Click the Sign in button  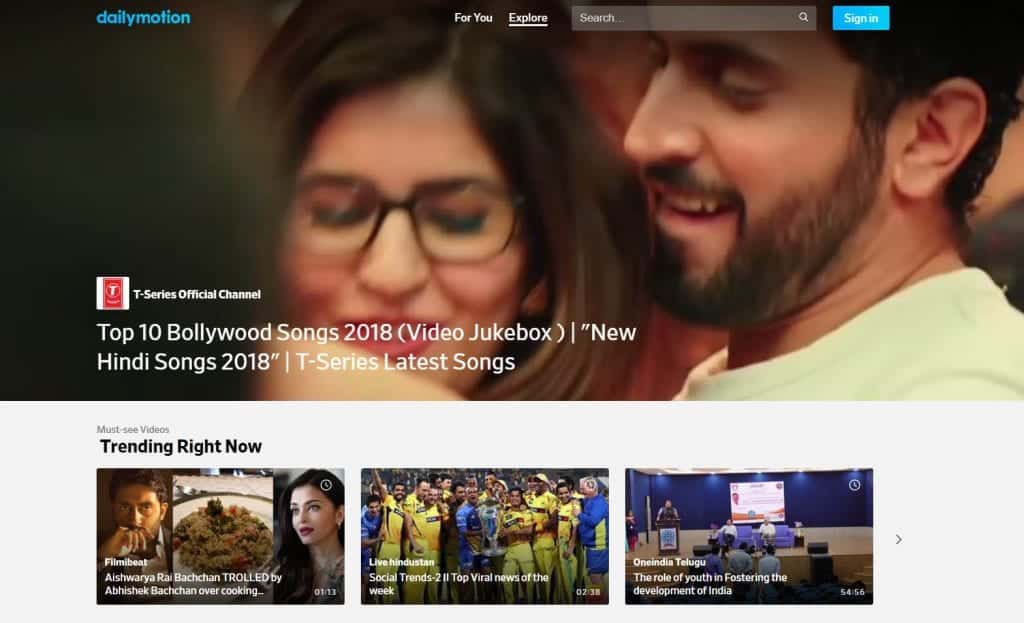tap(860, 17)
